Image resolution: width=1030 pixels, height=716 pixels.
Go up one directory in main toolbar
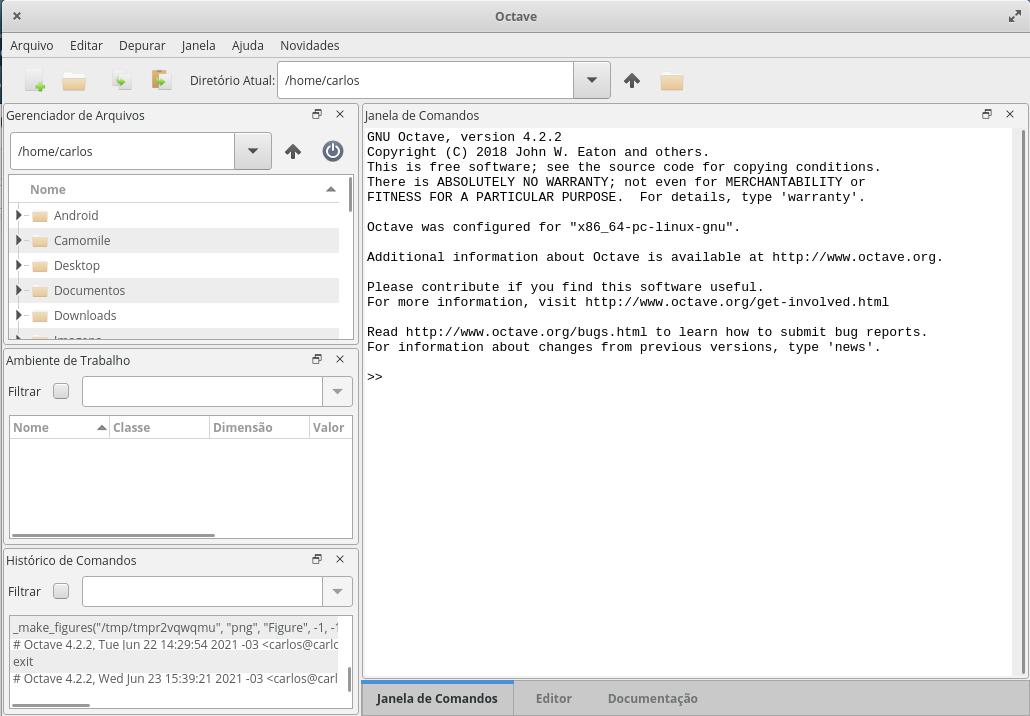click(632, 81)
